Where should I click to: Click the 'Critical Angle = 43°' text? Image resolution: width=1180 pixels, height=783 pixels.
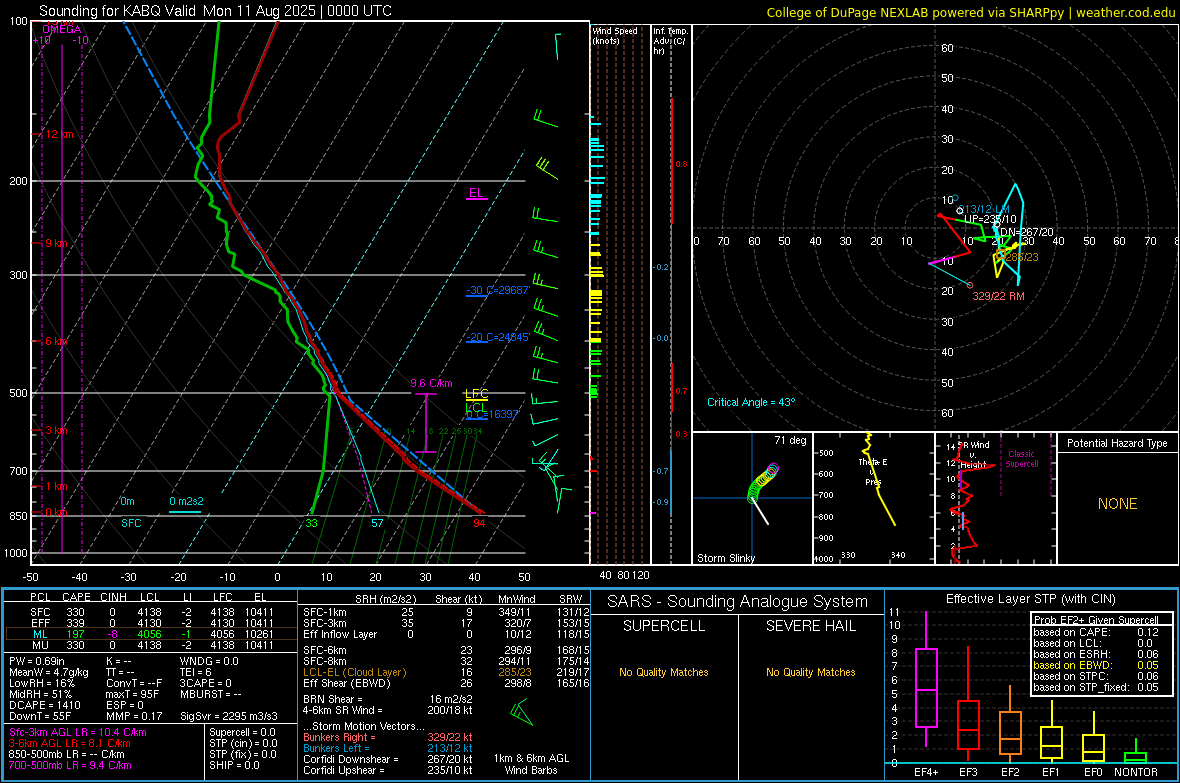[751, 402]
